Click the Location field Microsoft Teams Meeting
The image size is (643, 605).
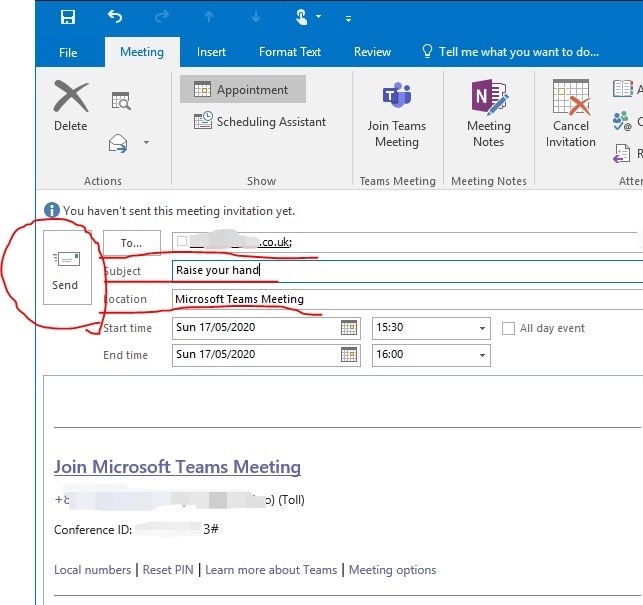[x=407, y=299]
